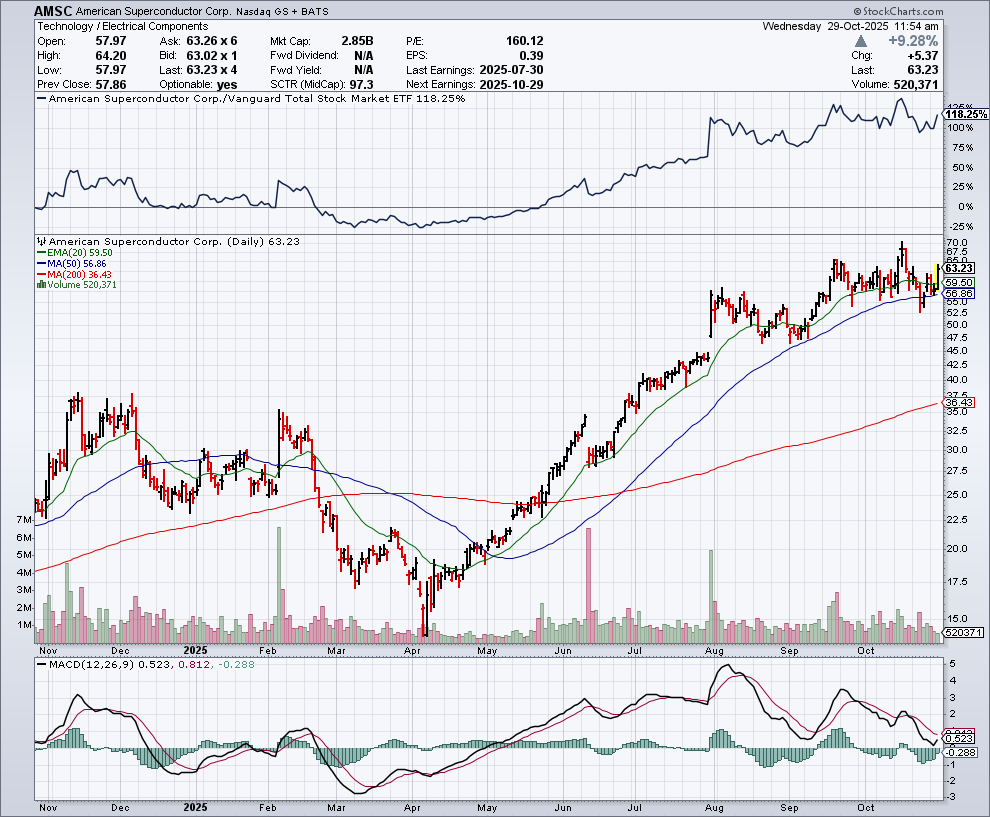Click the green 59.50 EMA(20) axis label

(958, 283)
